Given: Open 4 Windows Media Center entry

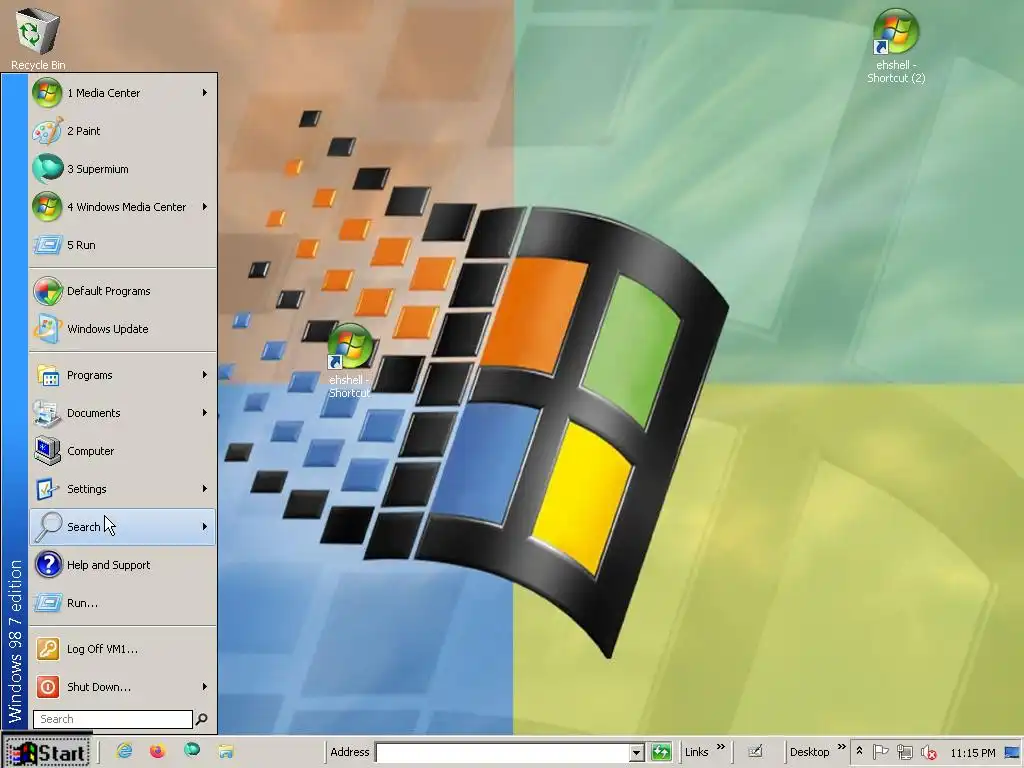Looking at the screenshot, I should (x=123, y=207).
